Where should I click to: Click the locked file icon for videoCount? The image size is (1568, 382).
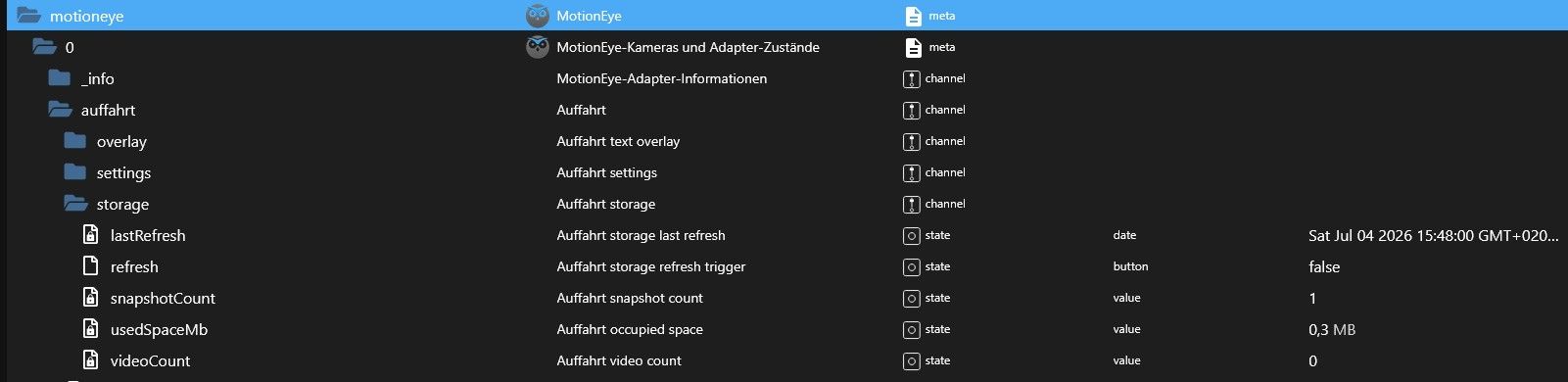click(x=90, y=360)
